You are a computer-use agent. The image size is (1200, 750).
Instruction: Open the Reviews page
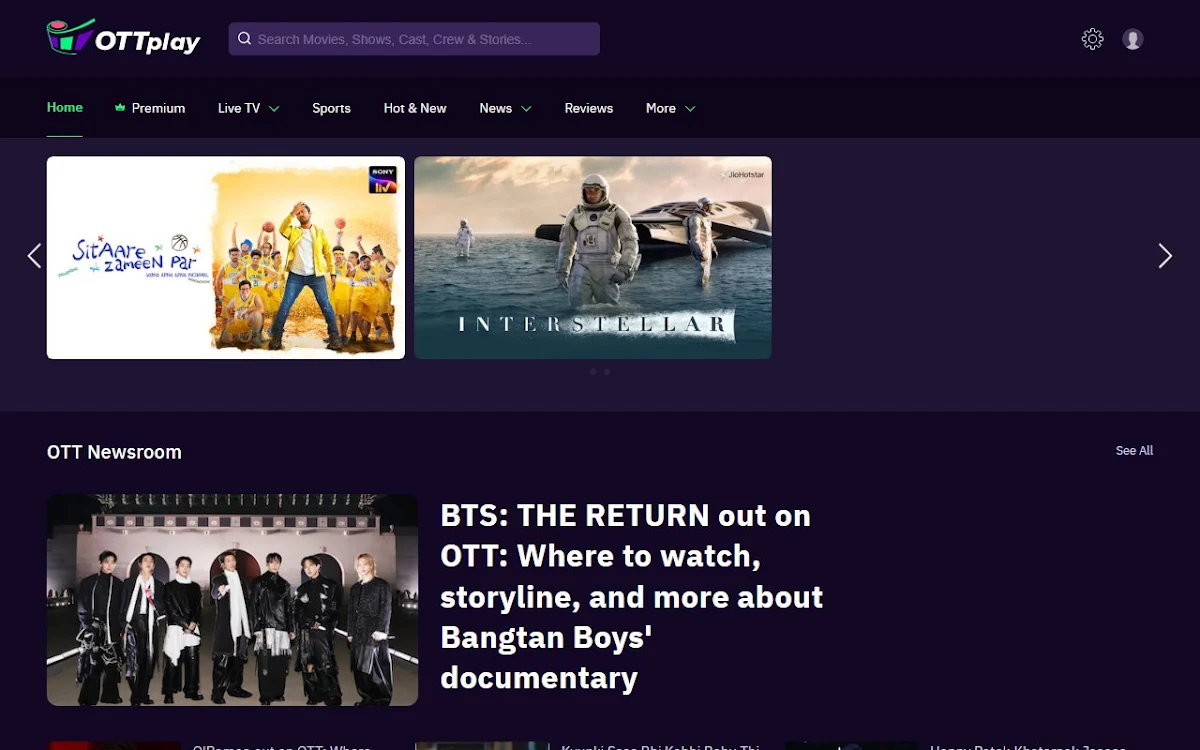pyautogui.click(x=589, y=108)
